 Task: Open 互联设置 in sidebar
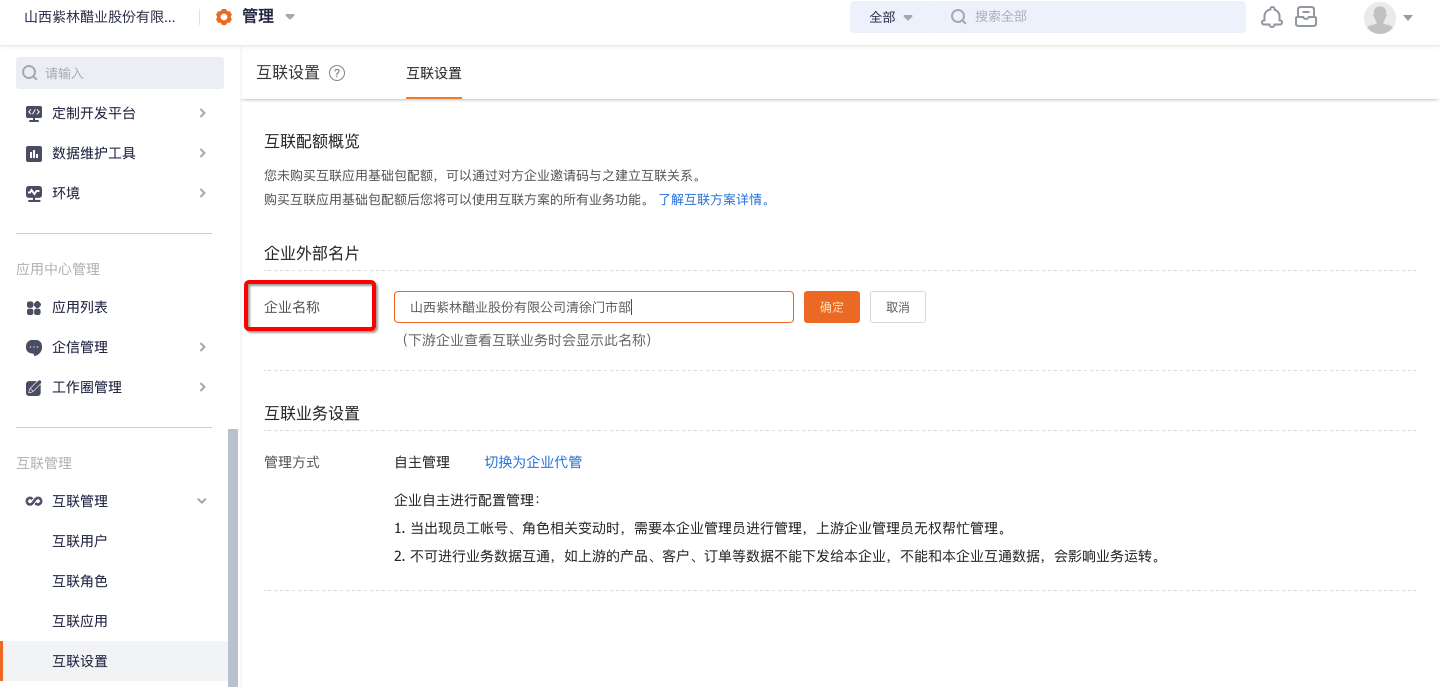click(114, 661)
